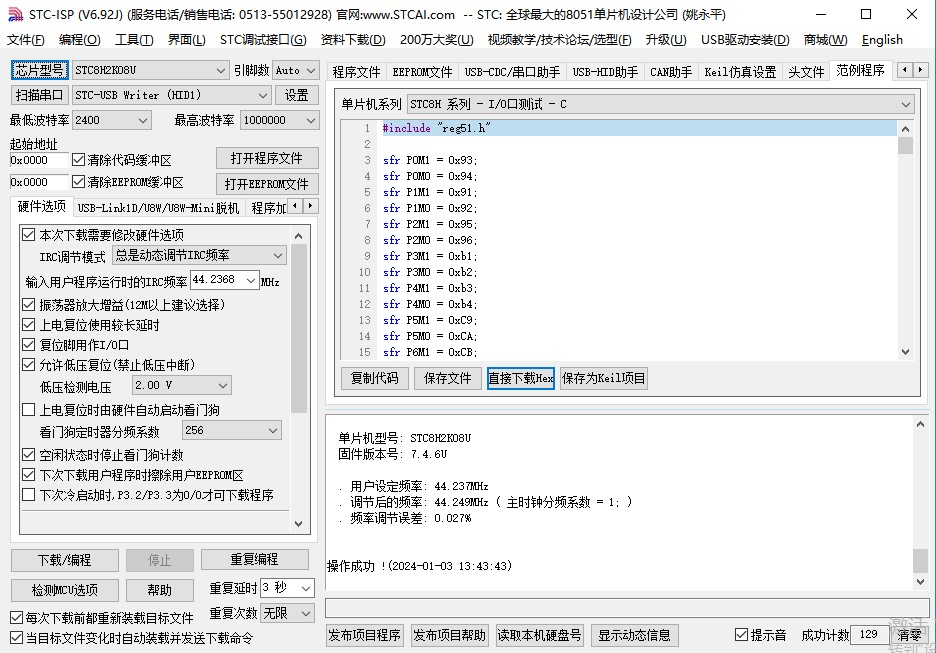Toggle 空闲状态时停止看门狗计数 checkbox
Viewport: 936px width, 653px height.
click(x=28, y=455)
